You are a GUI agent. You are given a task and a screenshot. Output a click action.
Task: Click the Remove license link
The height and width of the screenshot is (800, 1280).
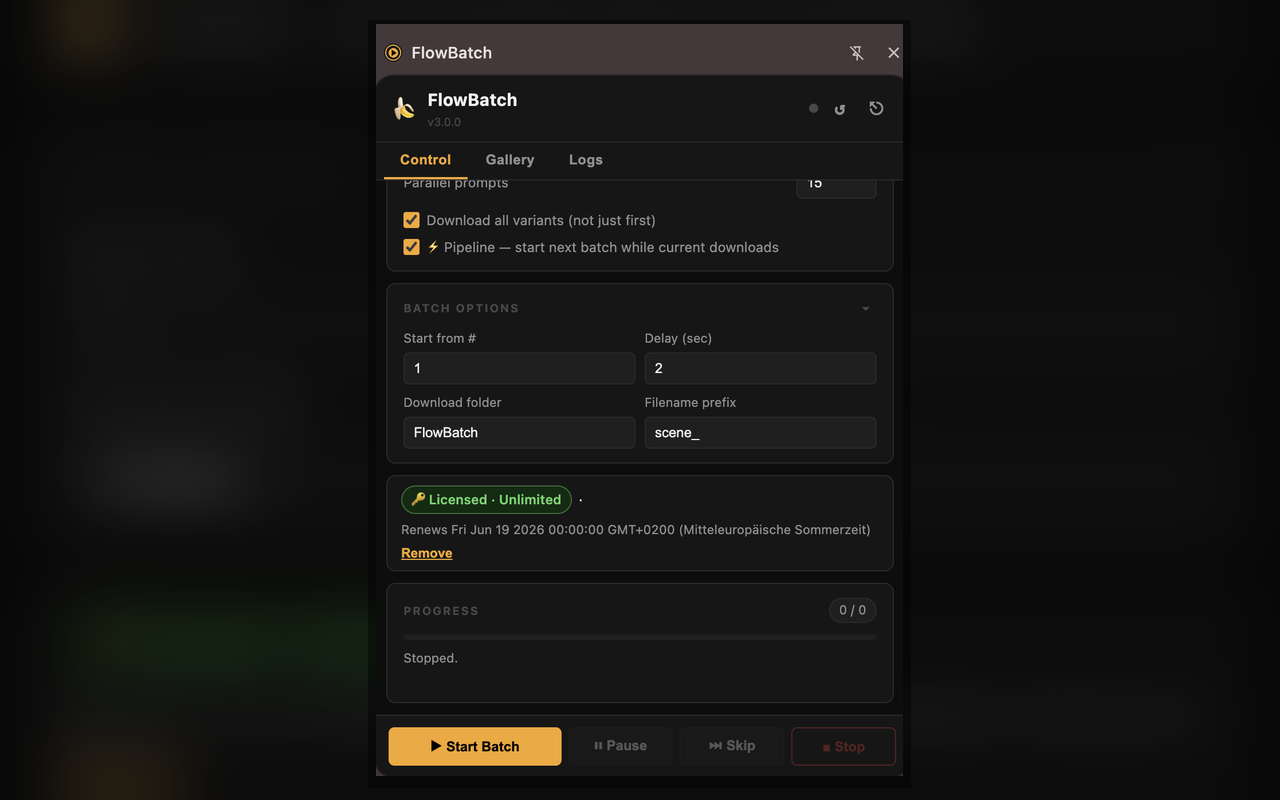click(427, 553)
